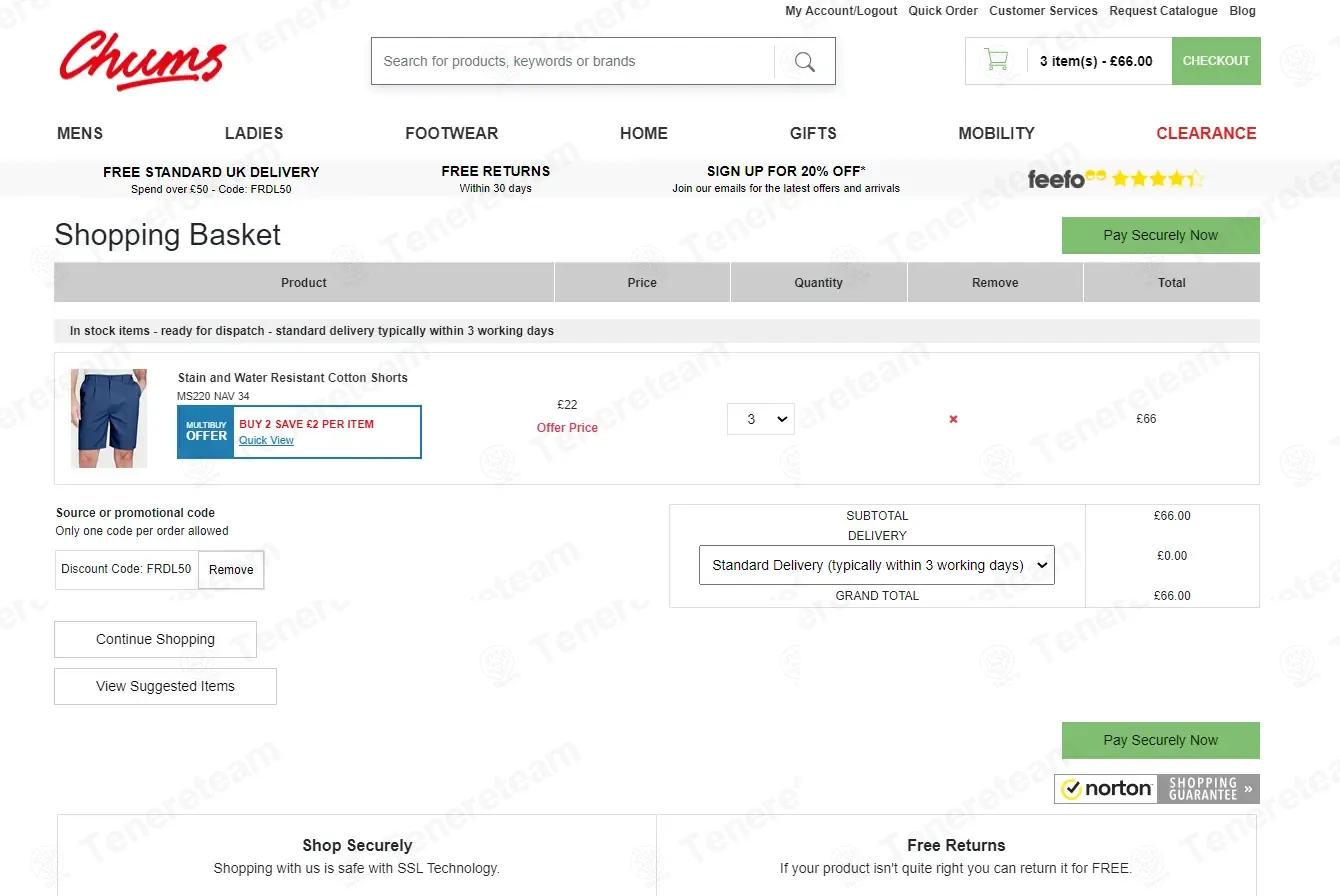
Task: Open the FOOTWEAR menu
Action: point(452,133)
